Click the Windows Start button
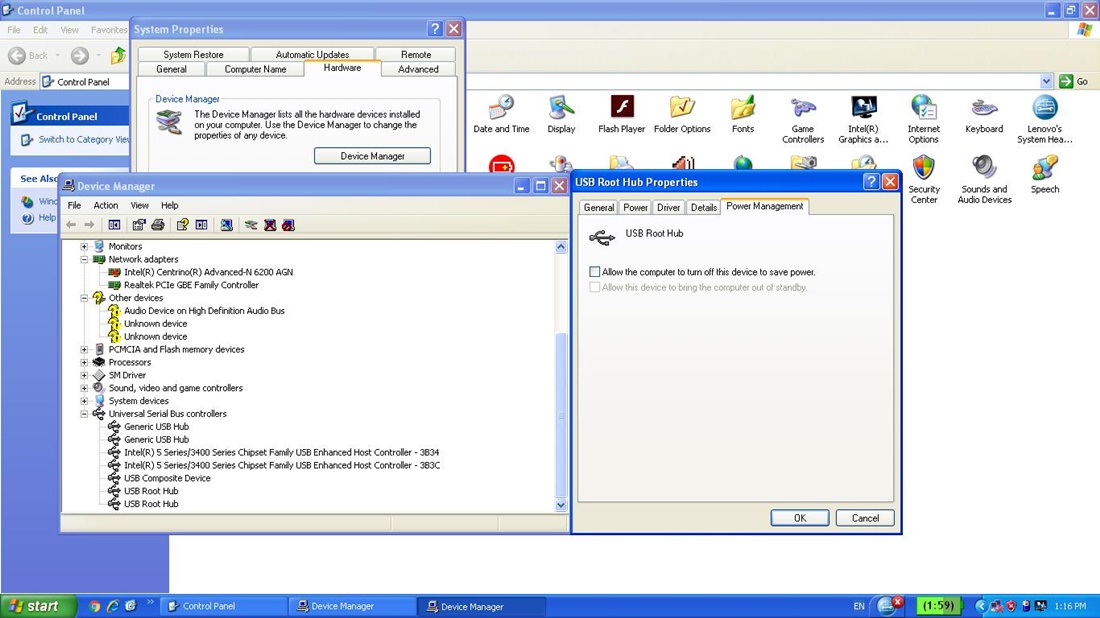The width and height of the screenshot is (1100, 618). [37, 606]
